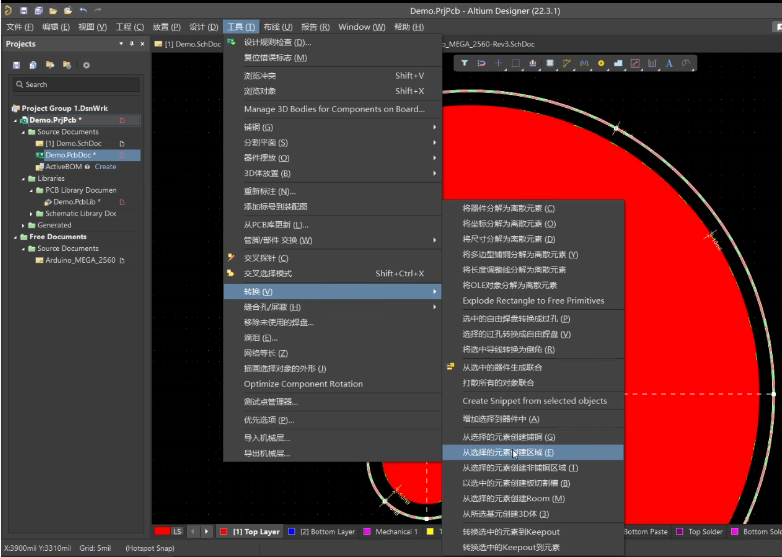782x557 pixels.
Task: Click the Projects panel settings gear icon
Action: [86, 65]
